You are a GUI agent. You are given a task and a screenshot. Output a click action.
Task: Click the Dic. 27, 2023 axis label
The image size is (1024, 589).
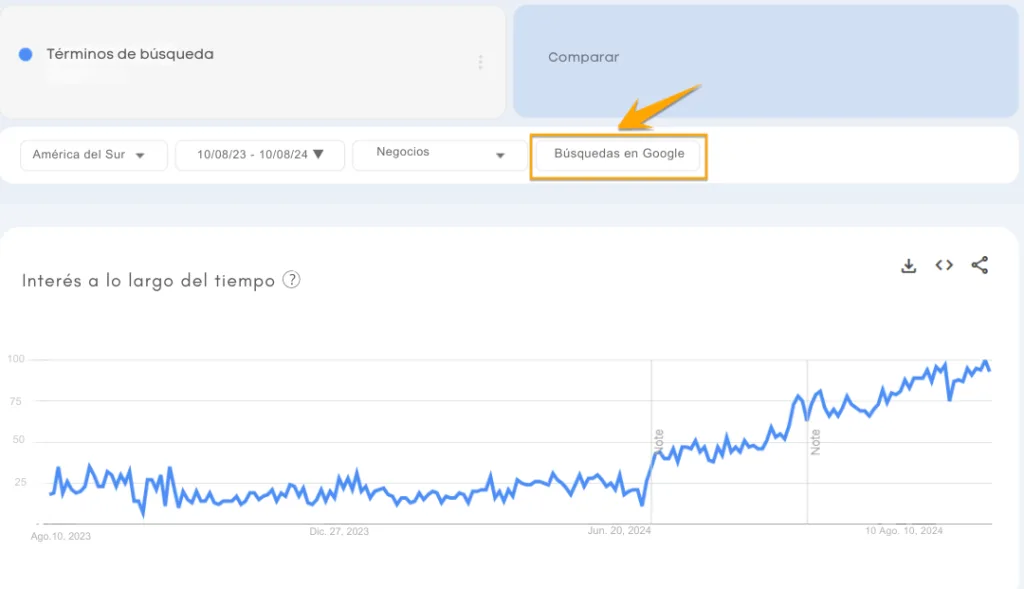pyautogui.click(x=339, y=532)
